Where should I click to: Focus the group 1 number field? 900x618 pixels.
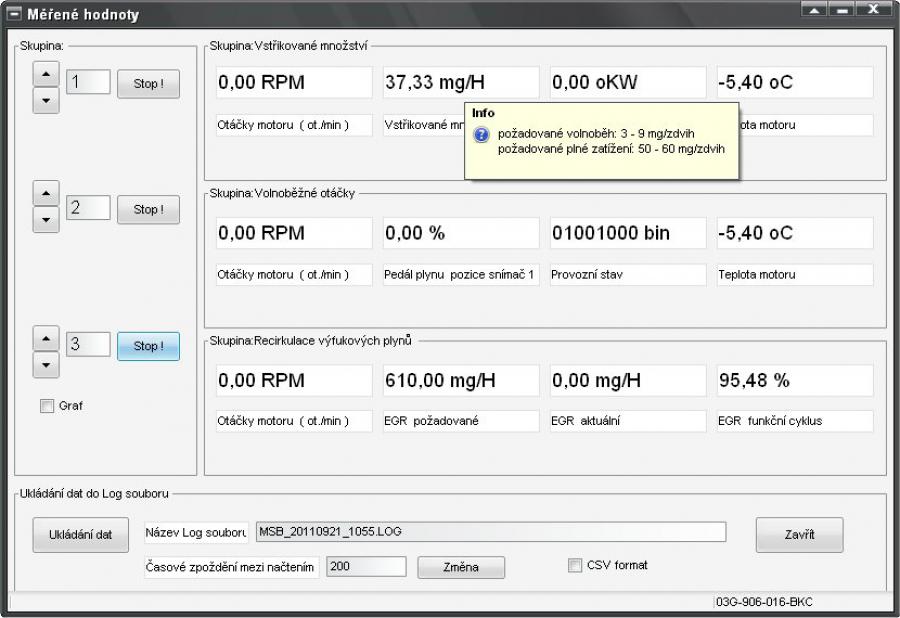coord(88,82)
